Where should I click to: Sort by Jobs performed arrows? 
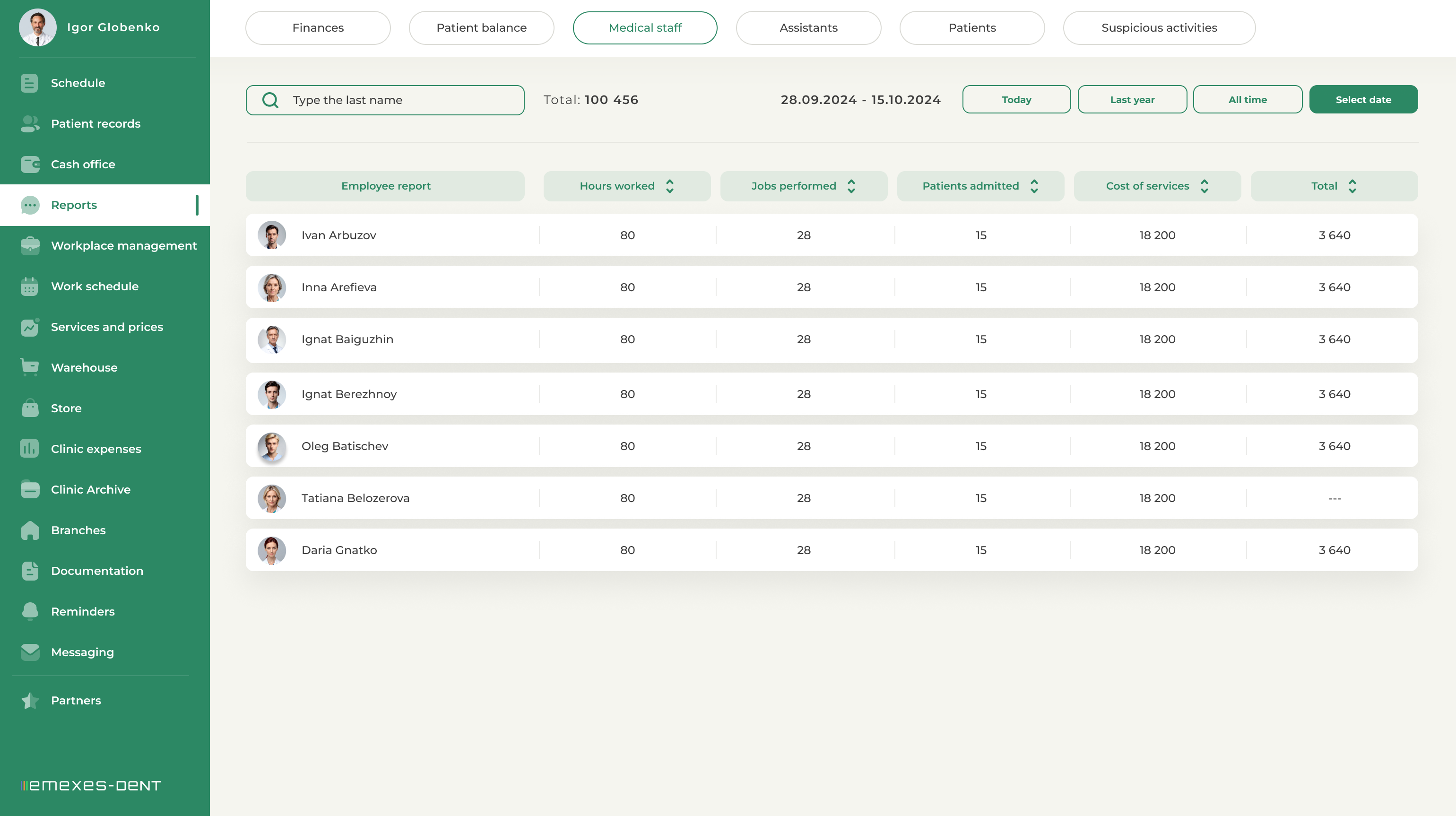click(x=851, y=186)
